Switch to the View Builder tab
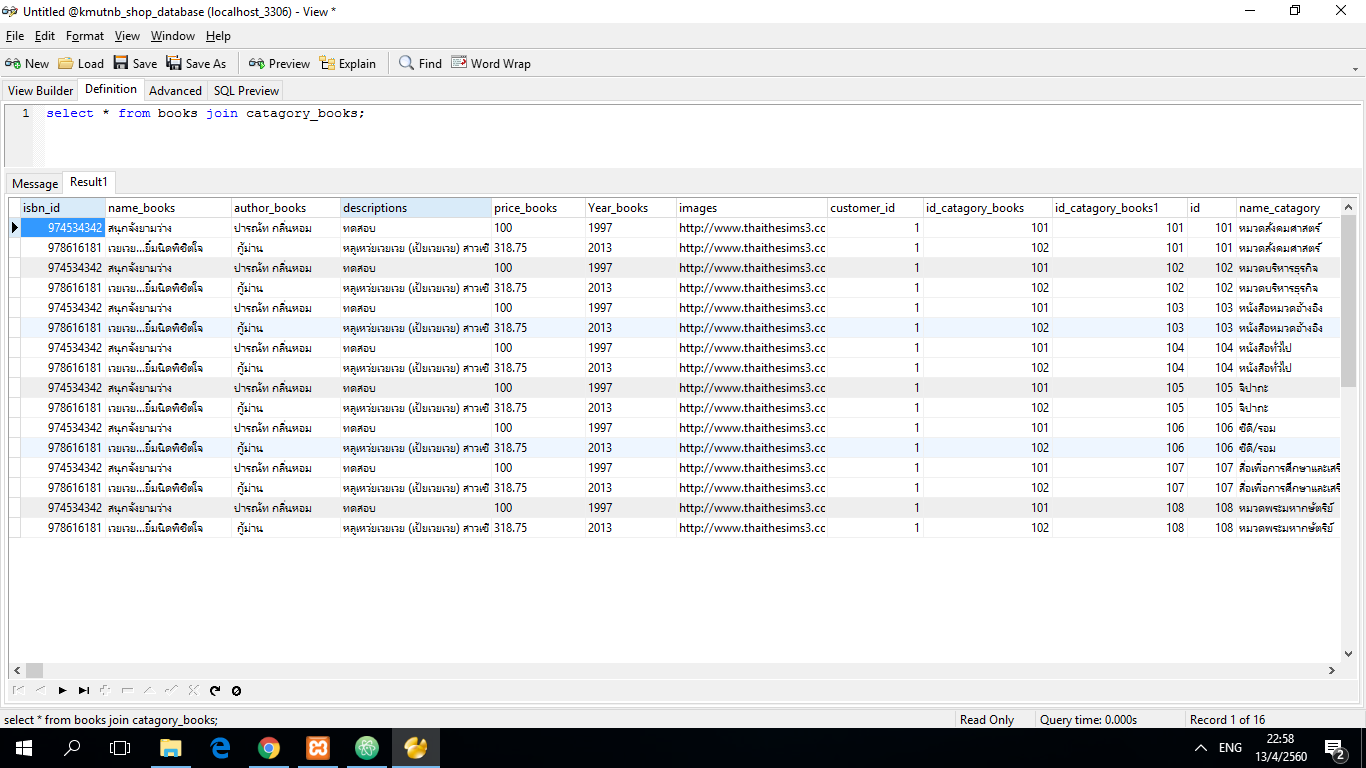Viewport: 1366px width, 768px height. click(41, 90)
